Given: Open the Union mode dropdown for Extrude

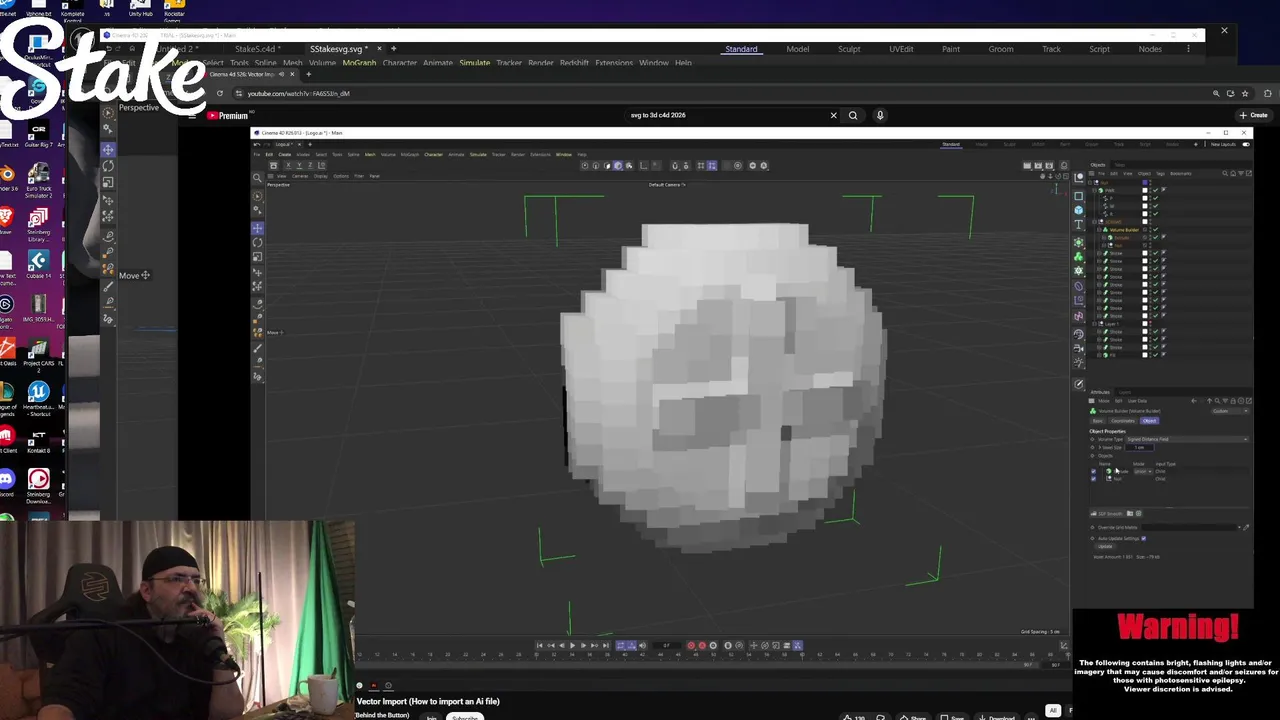Looking at the screenshot, I should (x=1143, y=471).
